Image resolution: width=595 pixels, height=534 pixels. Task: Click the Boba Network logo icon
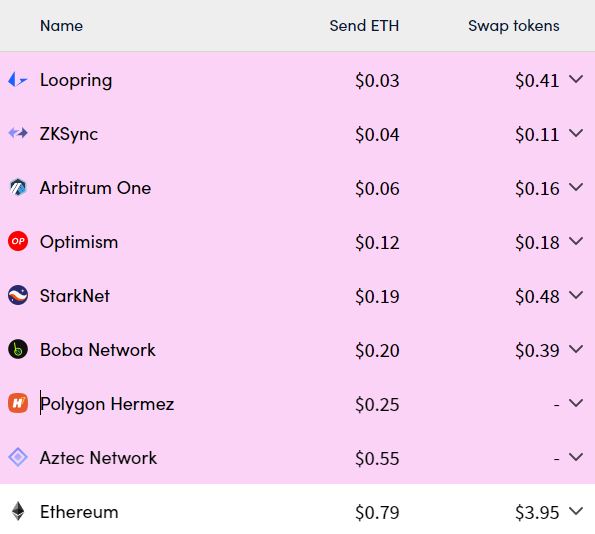(18, 349)
